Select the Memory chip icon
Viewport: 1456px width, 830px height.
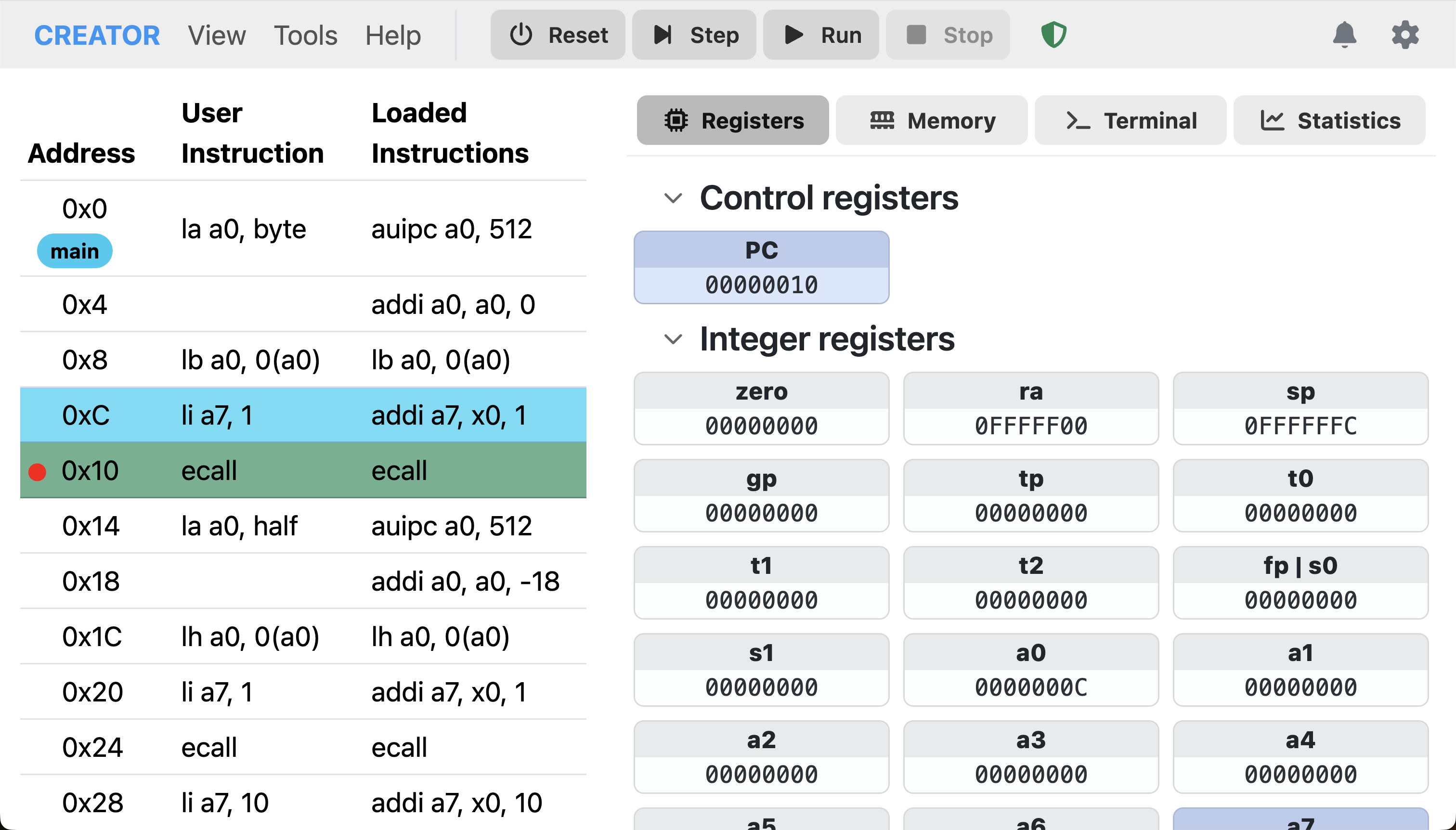coord(883,120)
